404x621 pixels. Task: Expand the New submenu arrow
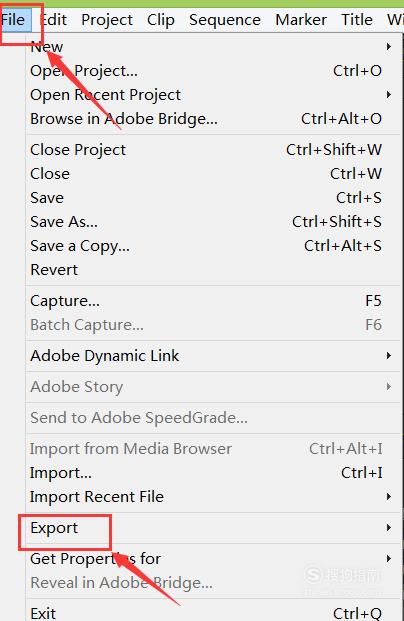389,47
